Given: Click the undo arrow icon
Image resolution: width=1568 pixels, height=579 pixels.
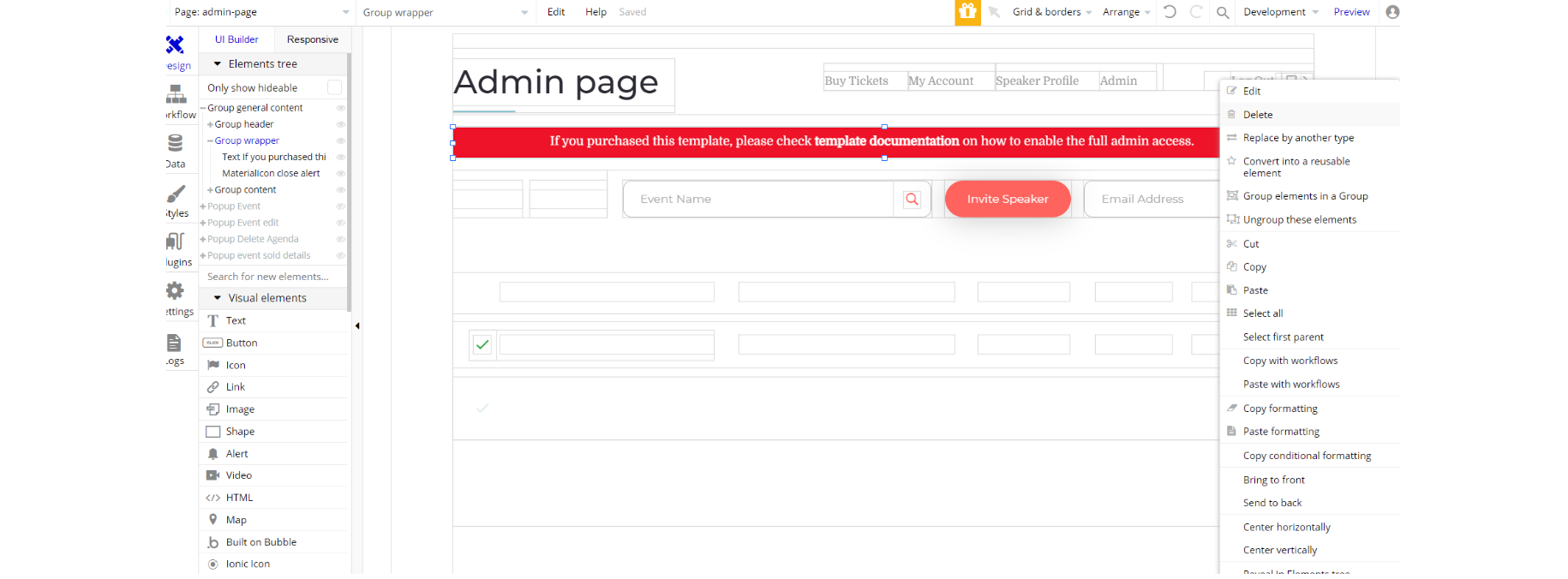Looking at the screenshot, I should [1170, 12].
